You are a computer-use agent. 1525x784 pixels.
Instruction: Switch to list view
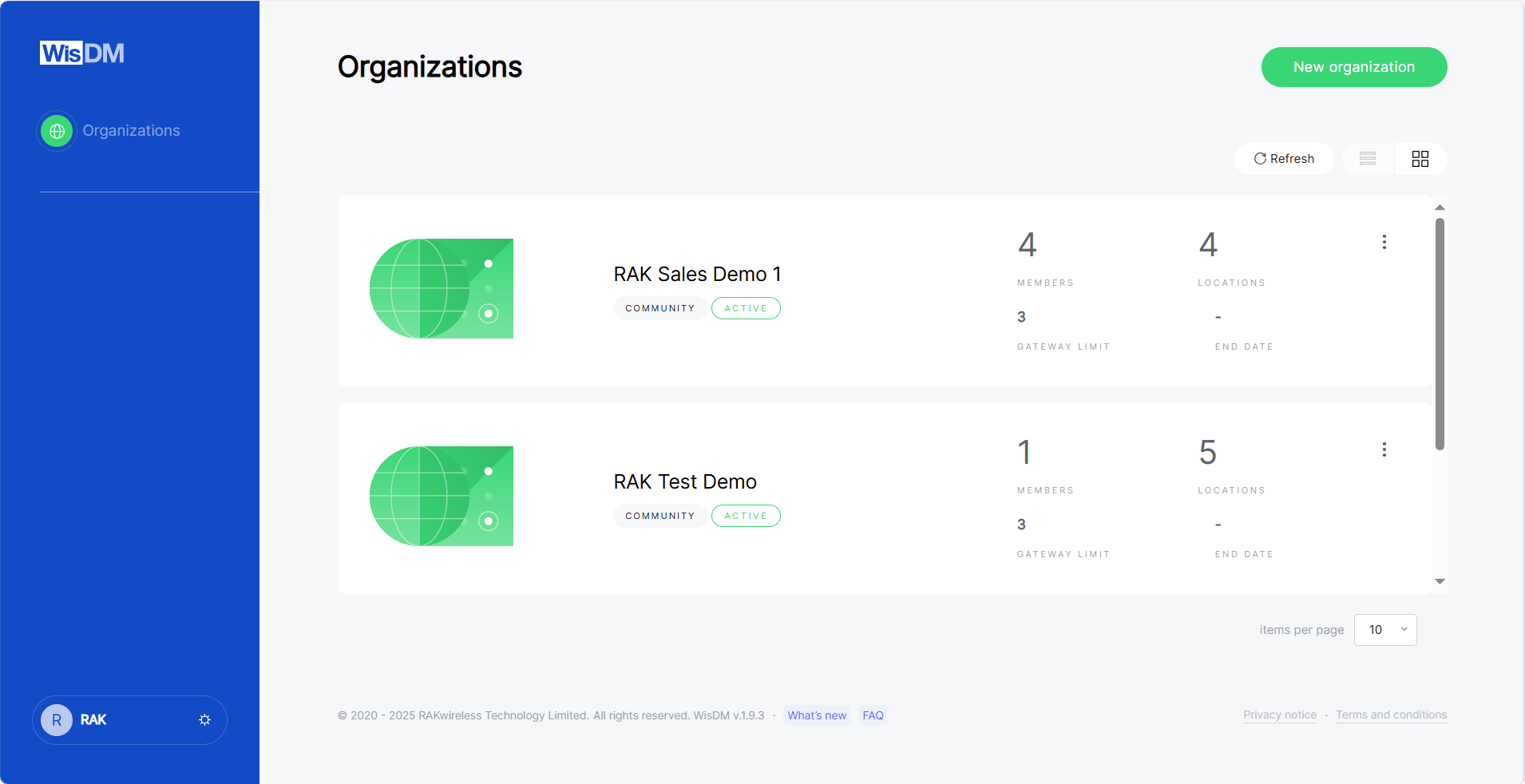click(x=1367, y=158)
